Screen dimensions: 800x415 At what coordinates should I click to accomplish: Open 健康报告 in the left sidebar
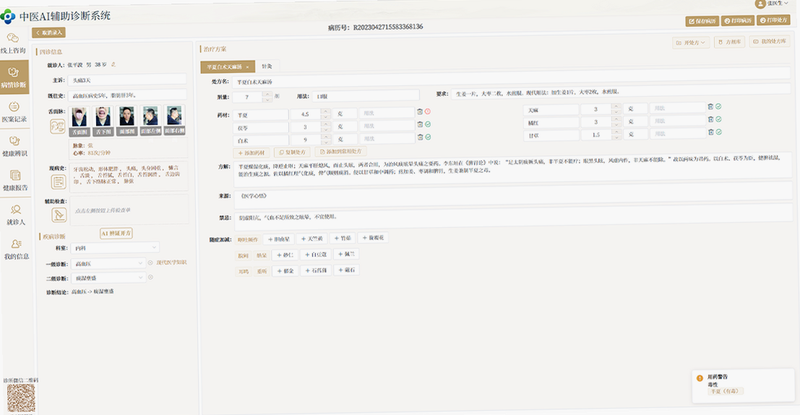(x=15, y=180)
